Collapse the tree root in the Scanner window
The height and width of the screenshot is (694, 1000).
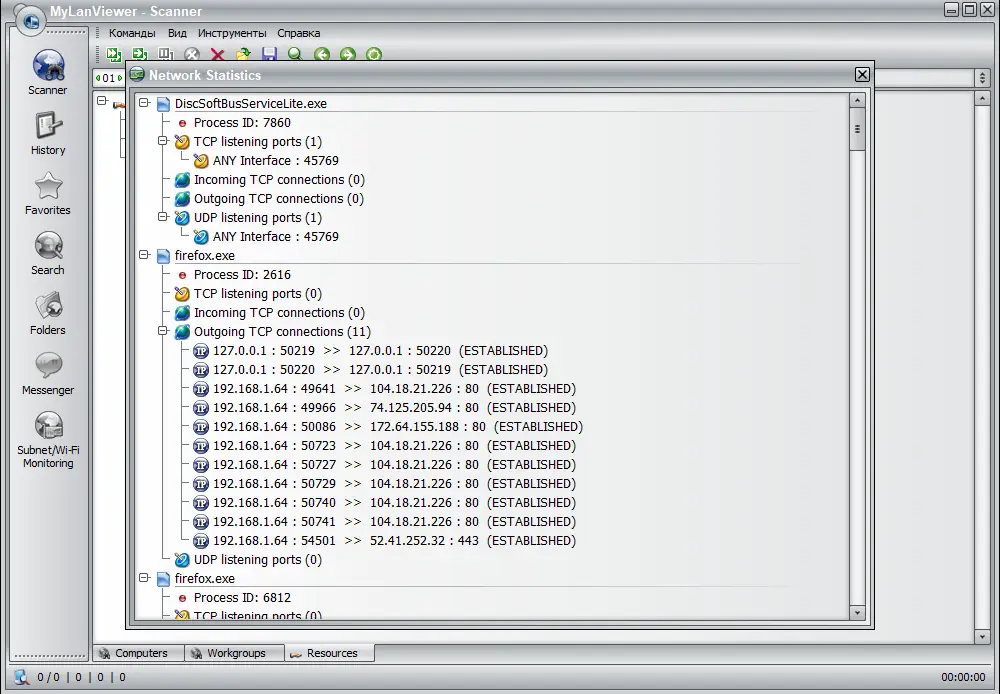click(101, 100)
